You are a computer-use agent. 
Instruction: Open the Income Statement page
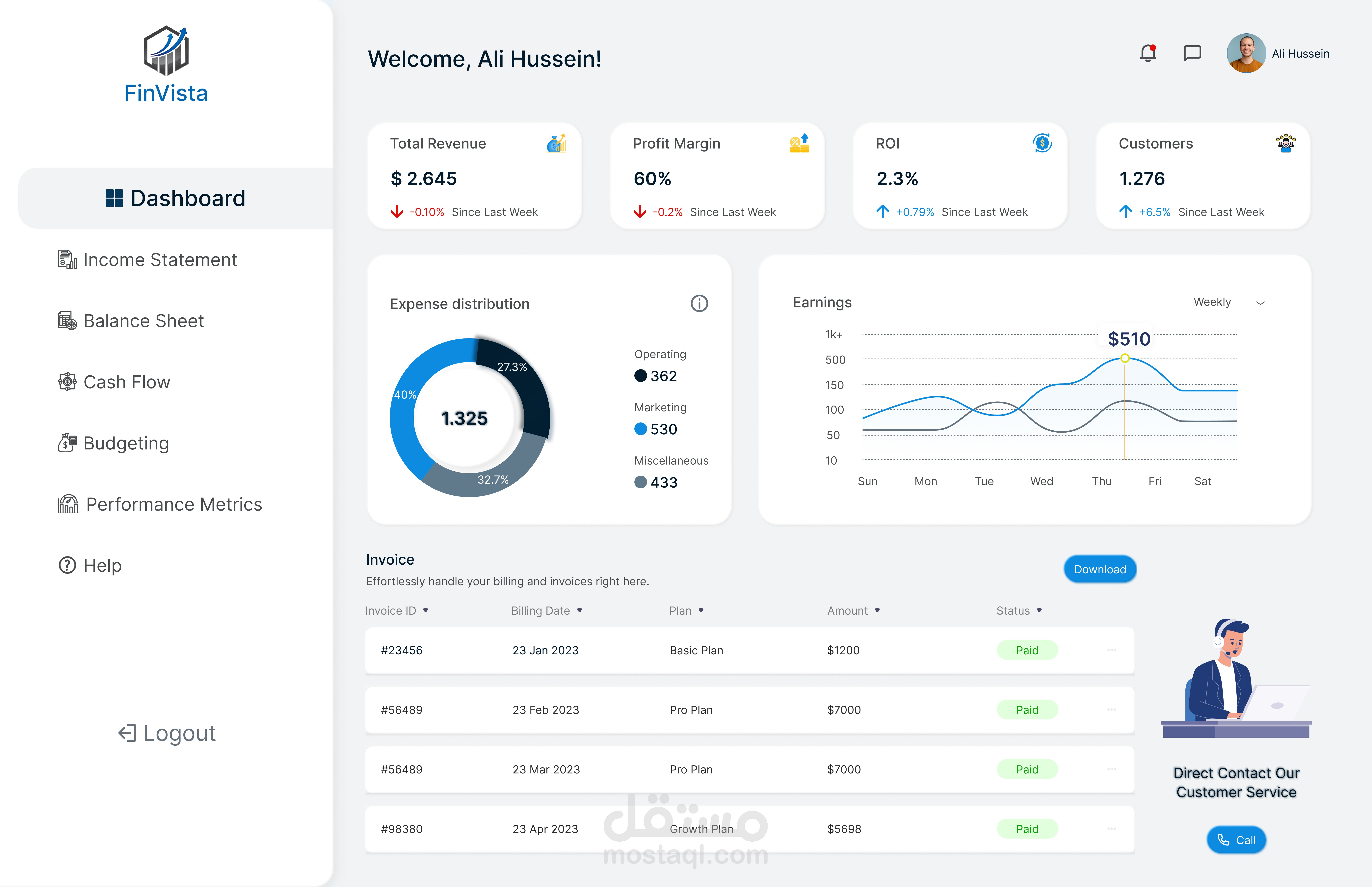(x=148, y=260)
